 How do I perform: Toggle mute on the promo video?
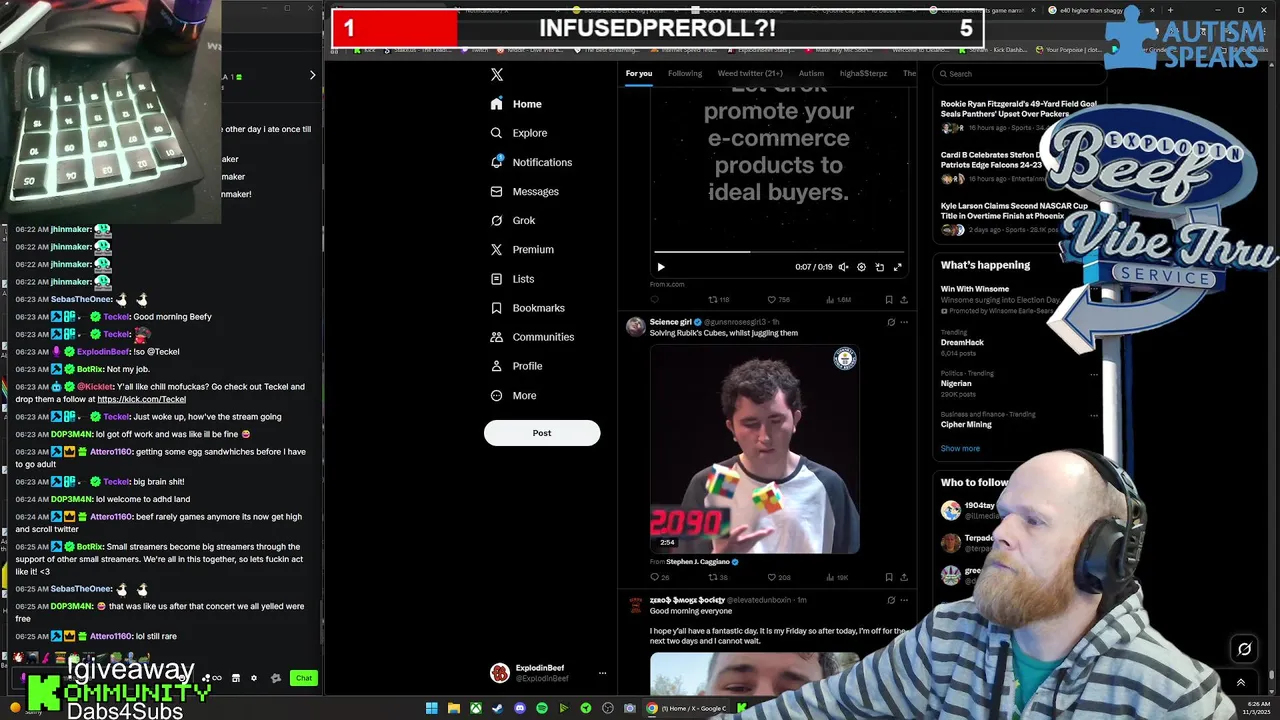(x=843, y=267)
